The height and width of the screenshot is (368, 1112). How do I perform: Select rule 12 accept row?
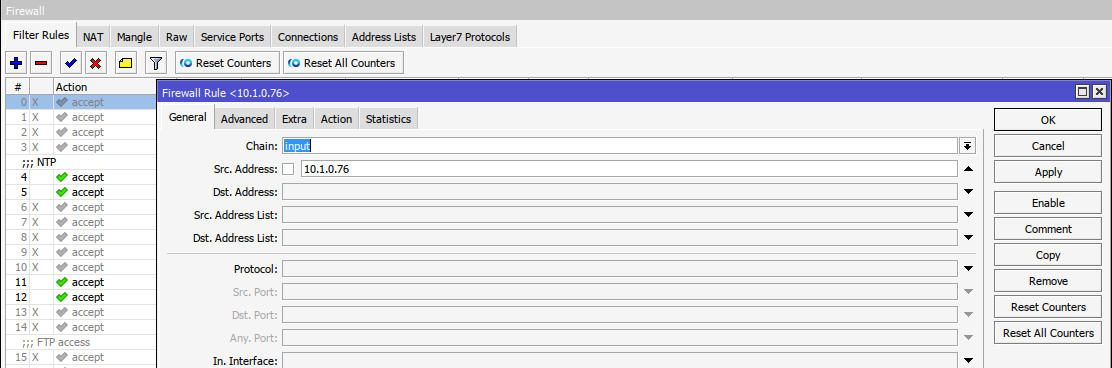[80, 297]
